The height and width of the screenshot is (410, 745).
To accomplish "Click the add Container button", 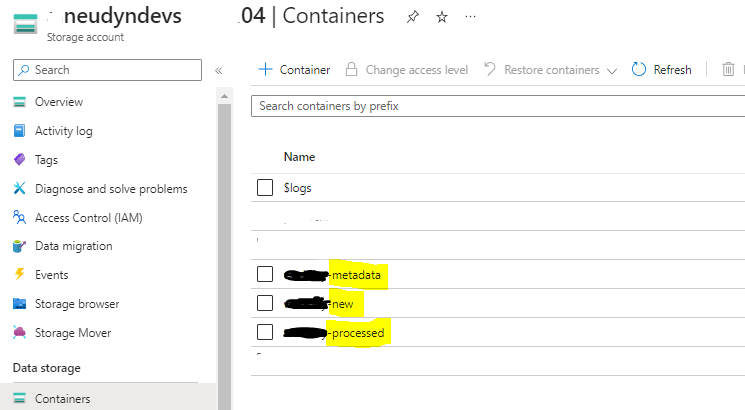I will 294,70.
